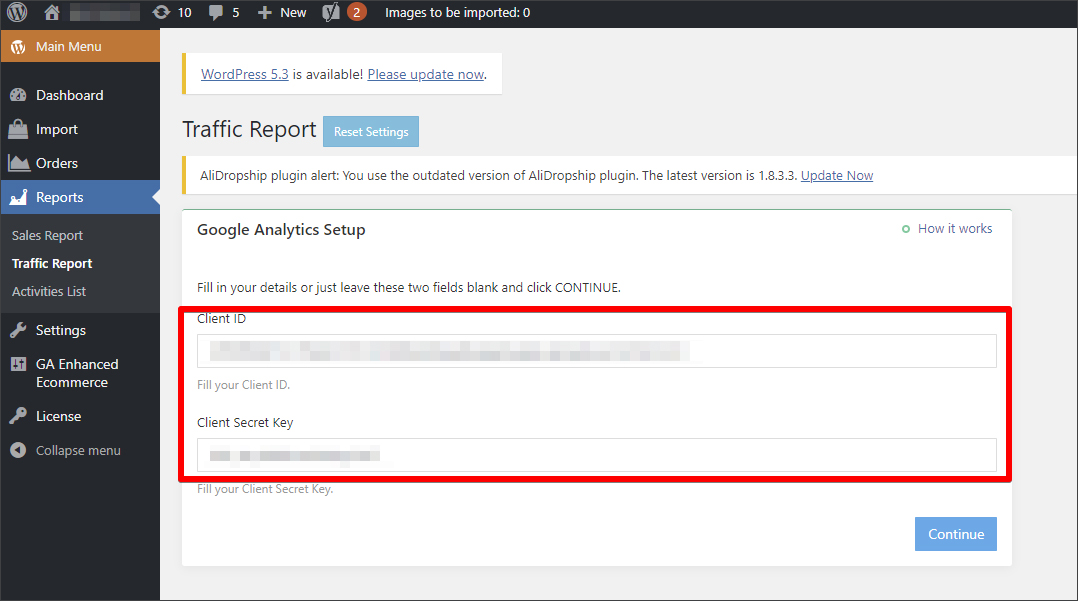The image size is (1078, 601).
Task: Click the New plus icon
Action: pyautogui.click(x=265, y=12)
